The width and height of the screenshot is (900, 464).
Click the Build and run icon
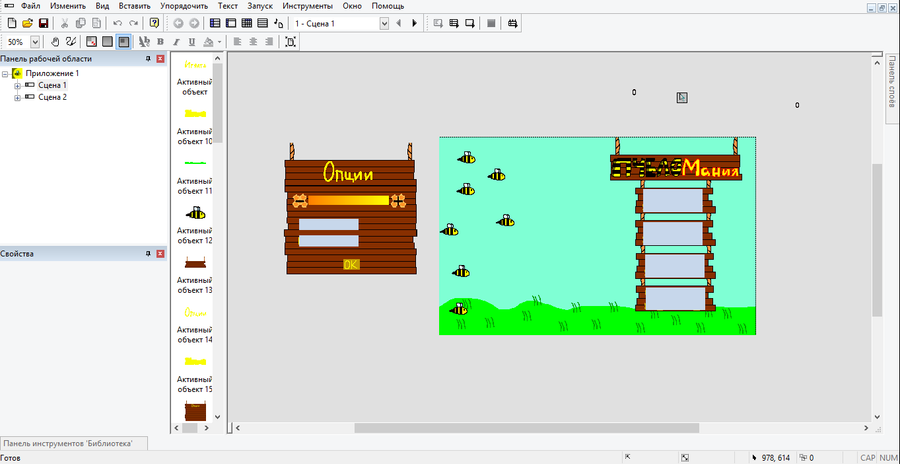tap(513, 24)
